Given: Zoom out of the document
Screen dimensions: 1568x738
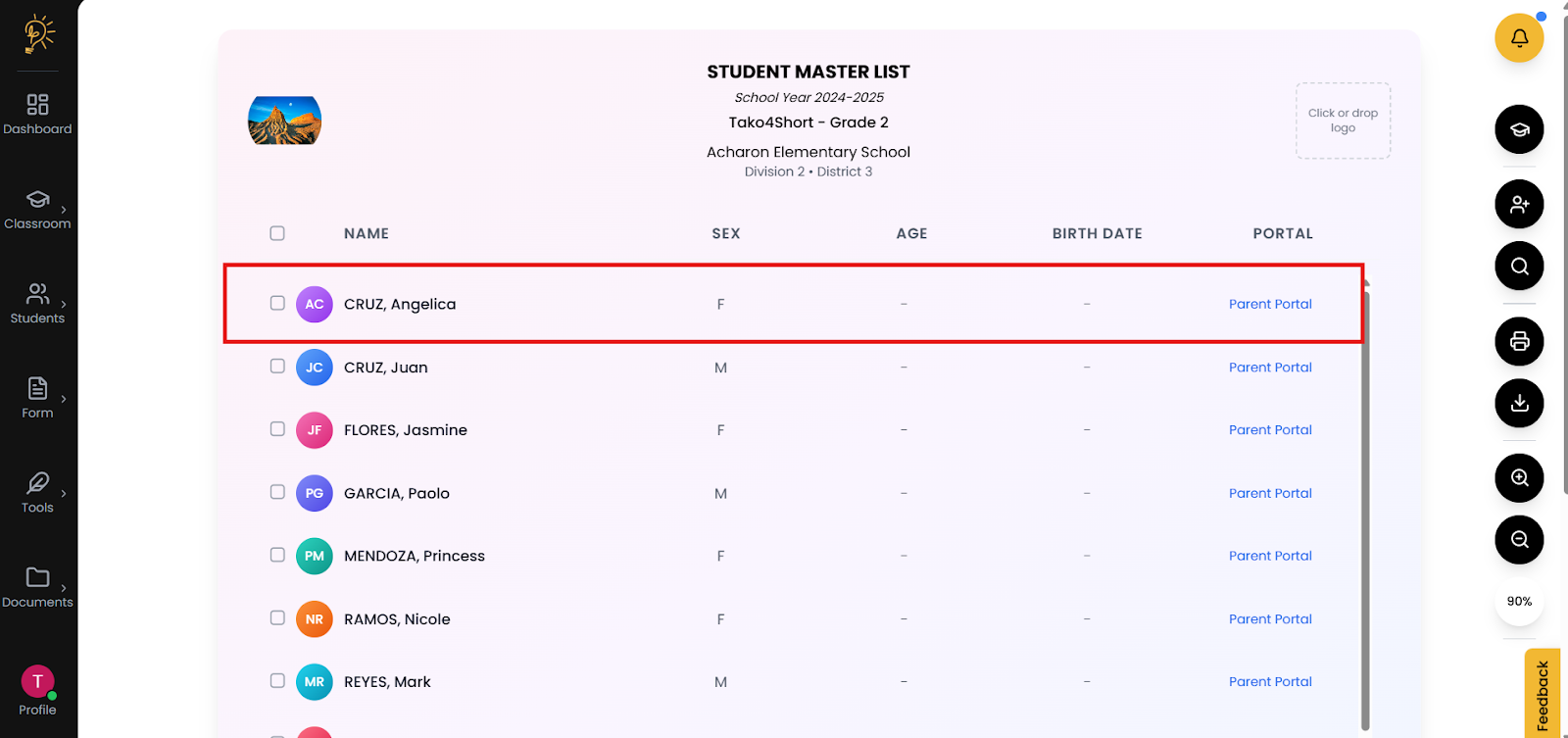Looking at the screenshot, I should (1519, 539).
